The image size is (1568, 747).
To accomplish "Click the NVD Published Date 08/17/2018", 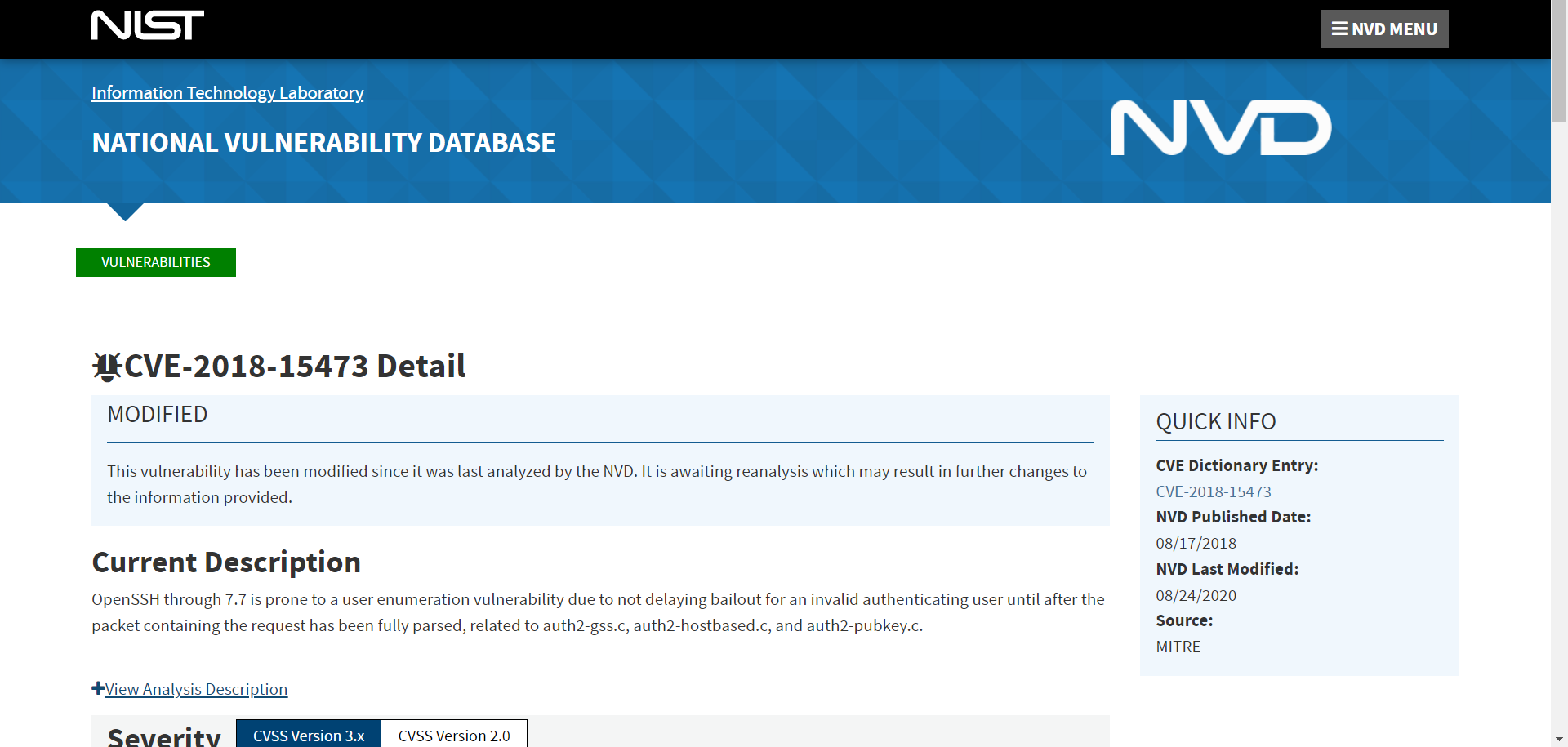I will [1196, 543].
